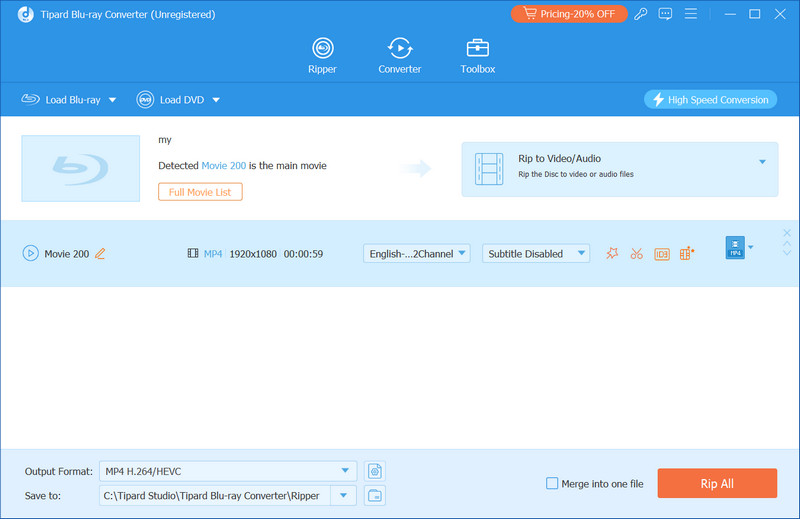Click the Tipard app logo icon
Viewport: 800px width, 519px height.
click(26, 14)
